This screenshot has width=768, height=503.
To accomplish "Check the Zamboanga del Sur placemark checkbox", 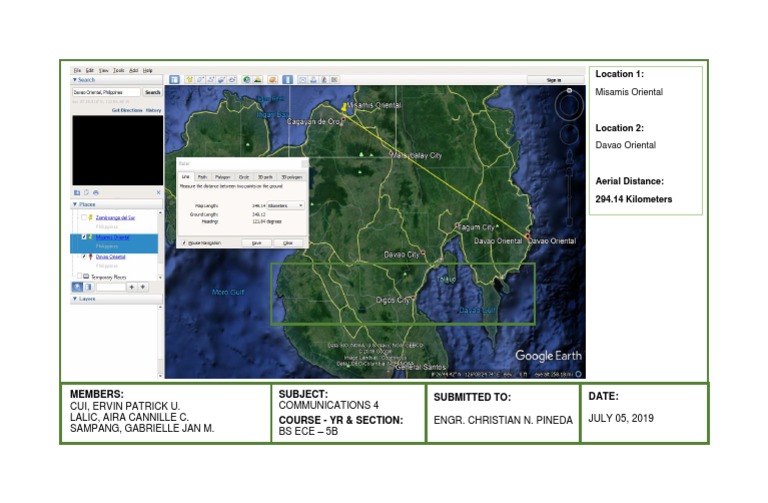I will coord(85,216).
